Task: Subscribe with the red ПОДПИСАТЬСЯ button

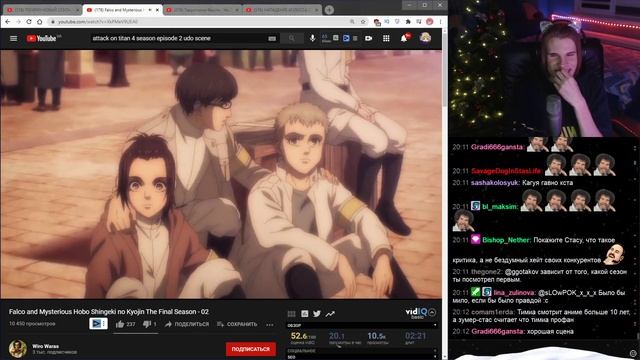Action: point(251,349)
